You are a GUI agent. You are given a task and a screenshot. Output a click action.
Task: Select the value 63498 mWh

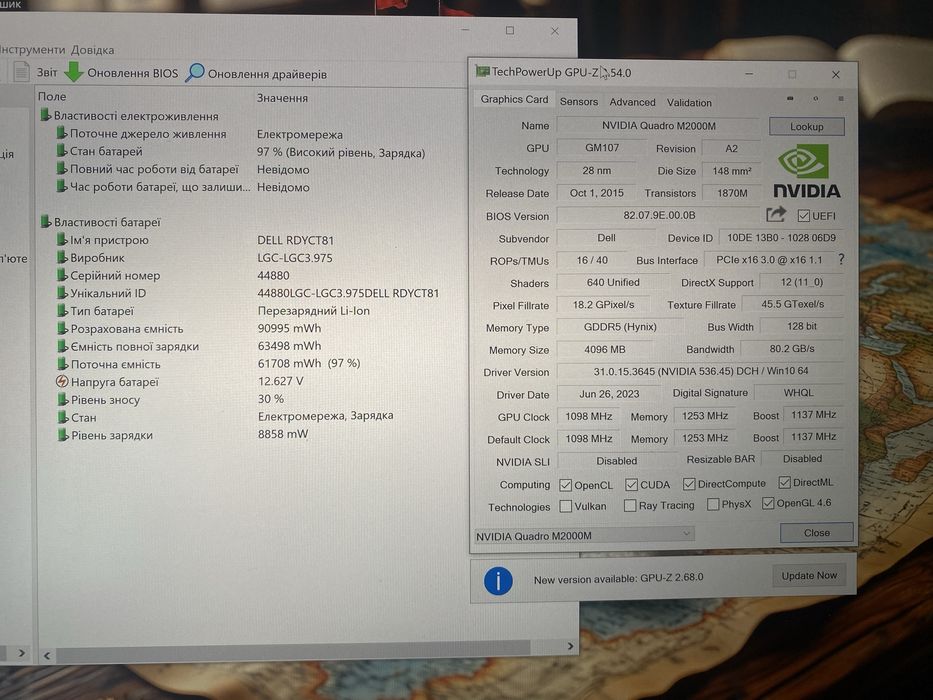[x=289, y=346]
